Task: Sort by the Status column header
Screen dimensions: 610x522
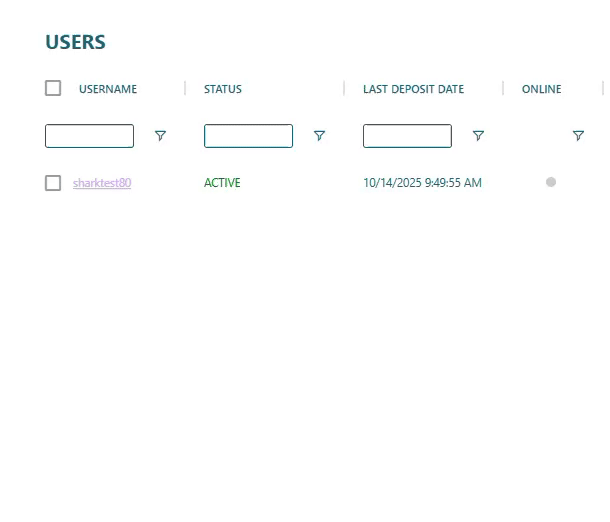Action: [x=223, y=89]
